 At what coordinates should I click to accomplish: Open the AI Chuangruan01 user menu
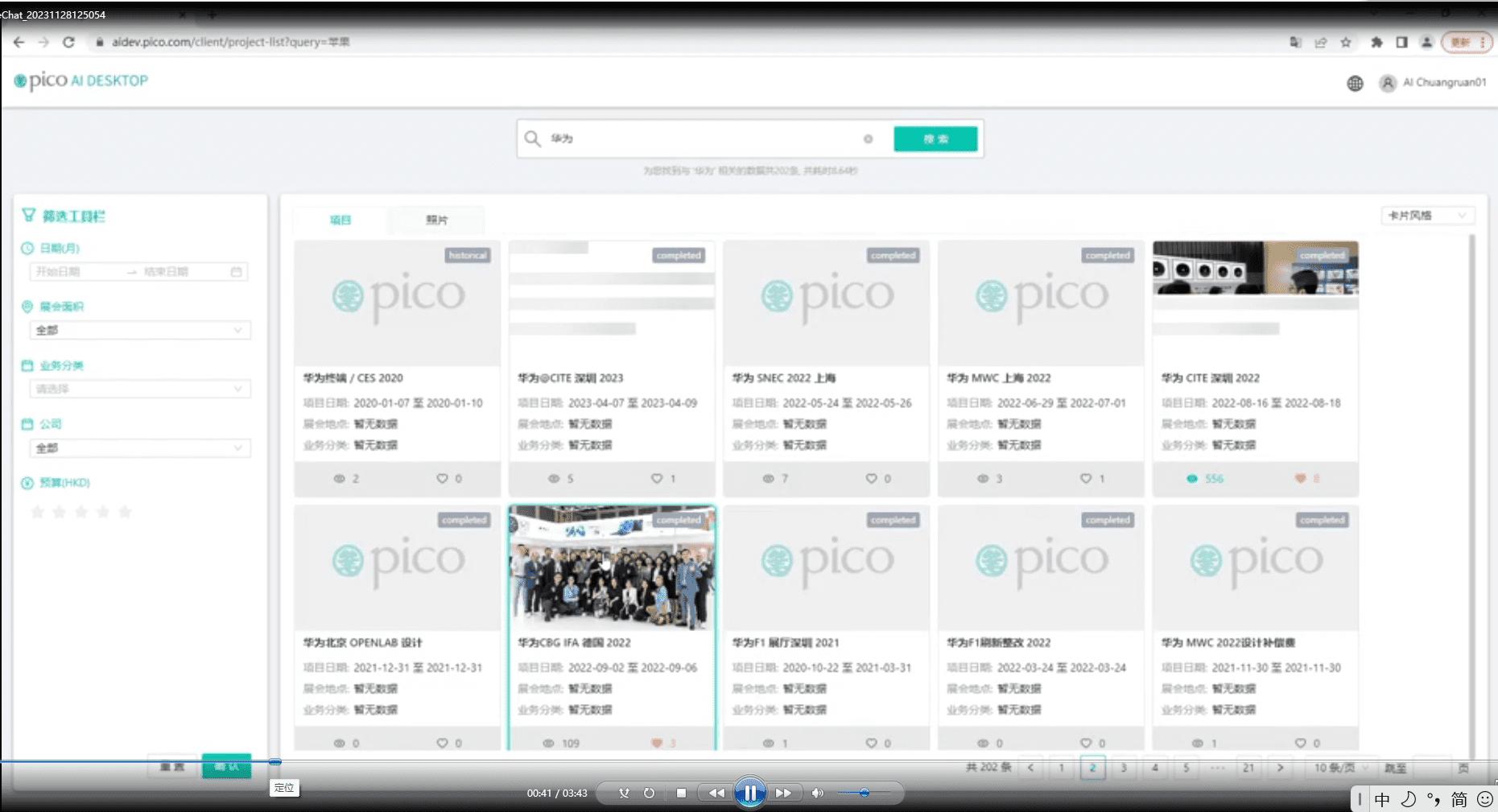[x=1434, y=83]
